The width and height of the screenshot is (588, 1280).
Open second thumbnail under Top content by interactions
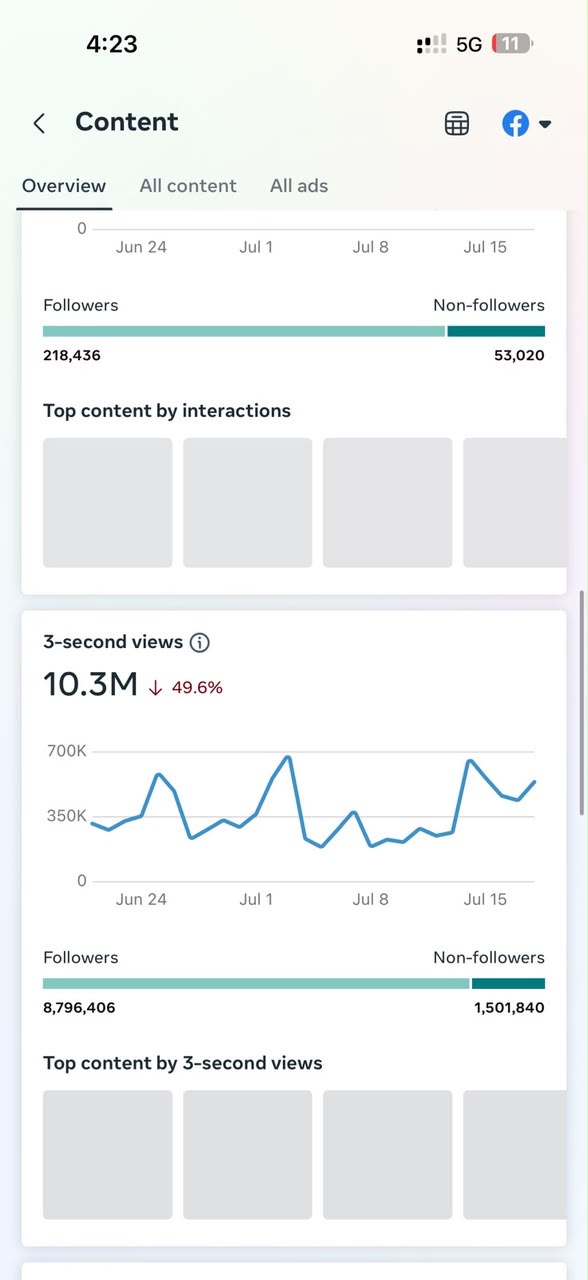[248, 503]
